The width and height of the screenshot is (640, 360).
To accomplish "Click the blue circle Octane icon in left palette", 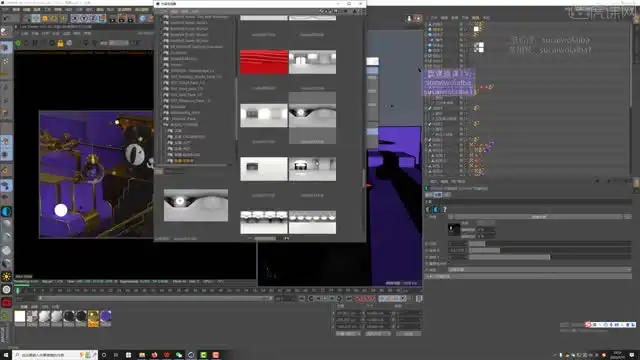I will [x=6, y=211].
